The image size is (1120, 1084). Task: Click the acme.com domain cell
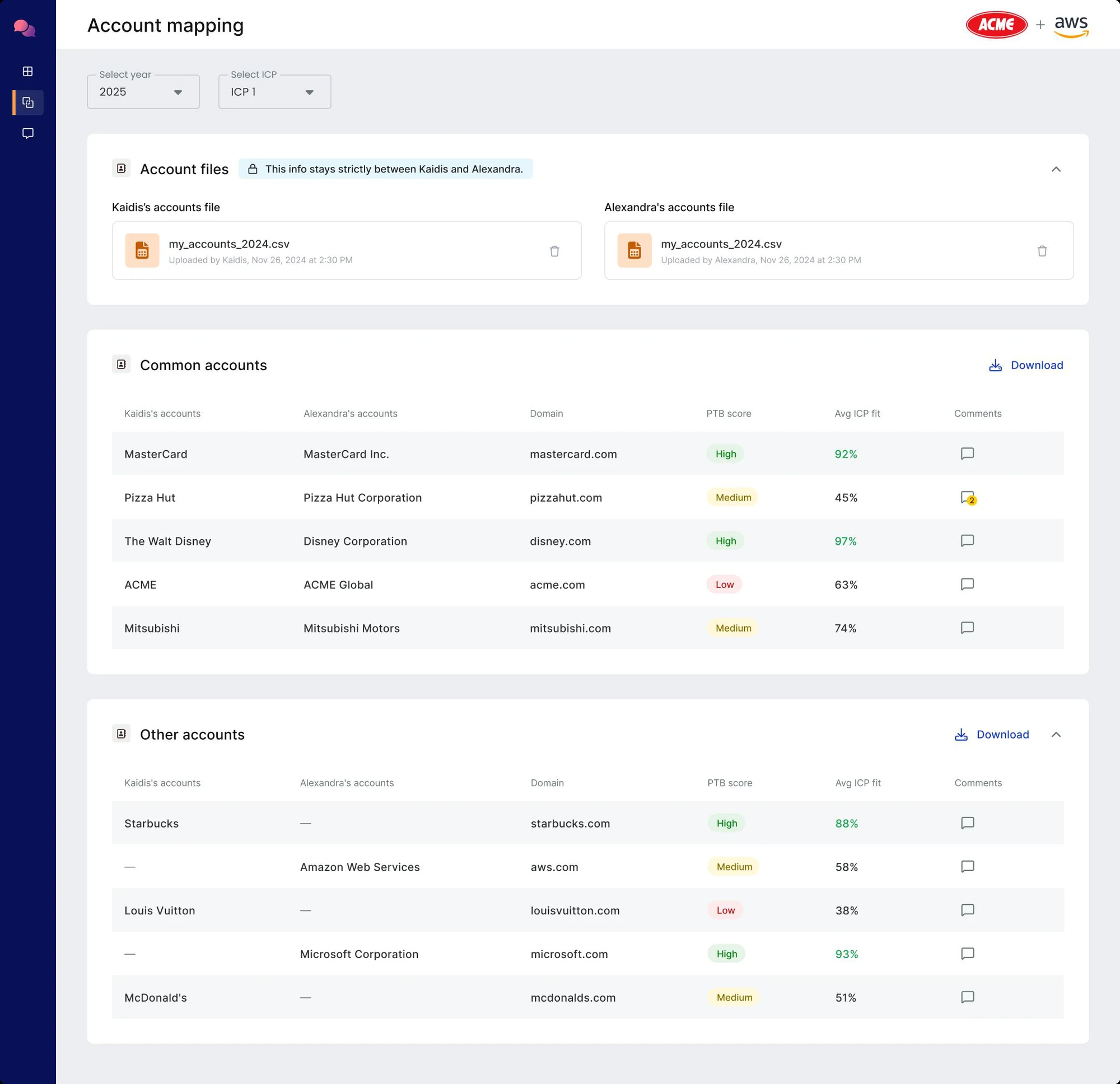(x=557, y=585)
